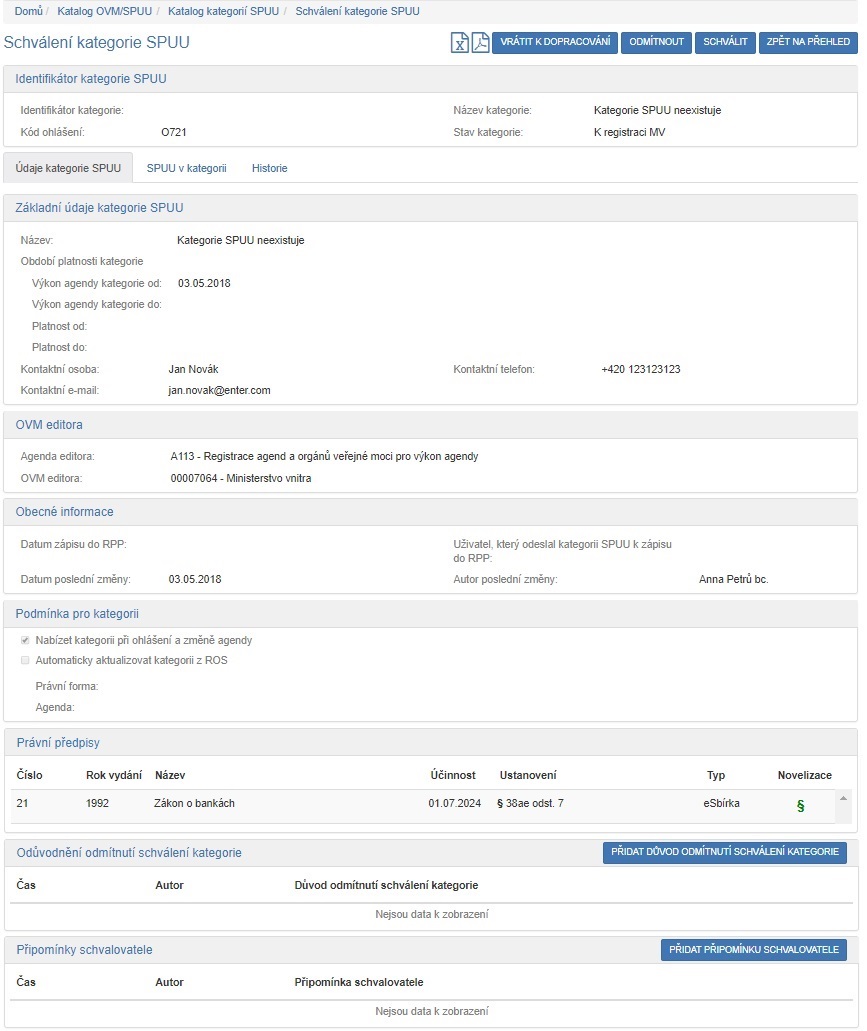This screenshot has width=867, height=1031.
Task: Switch to the 'SPUU v kategorii' tab
Action: click(x=186, y=168)
